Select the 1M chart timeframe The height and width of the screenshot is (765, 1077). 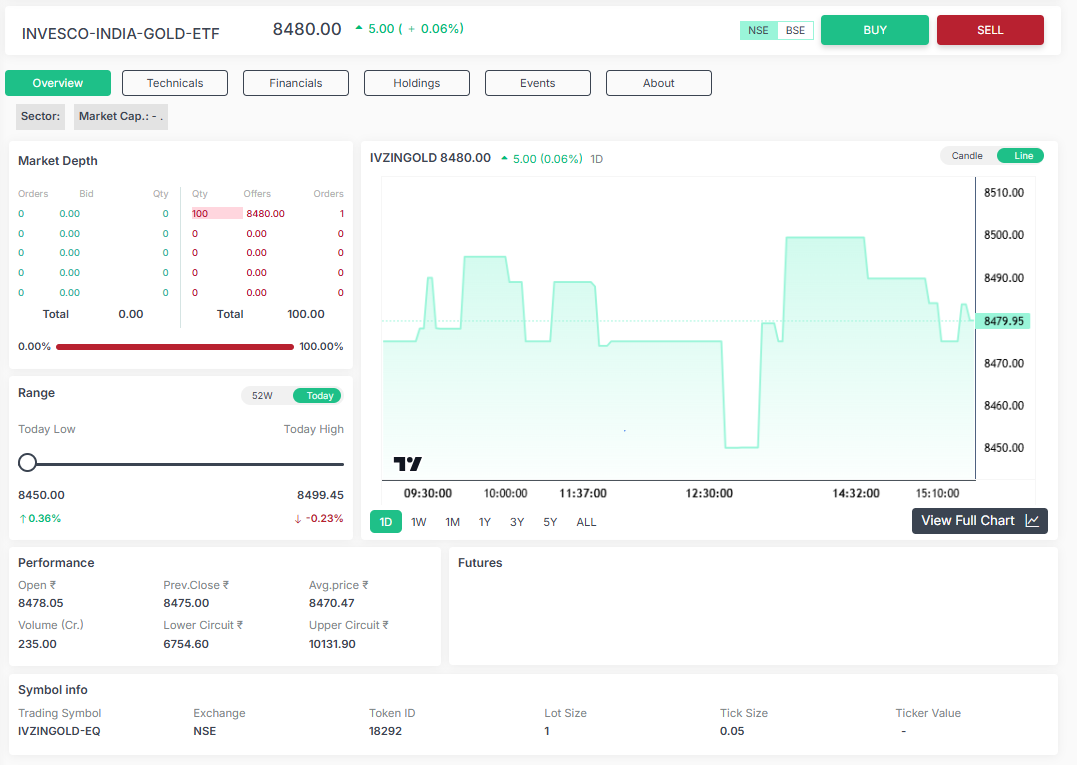[x=453, y=522]
